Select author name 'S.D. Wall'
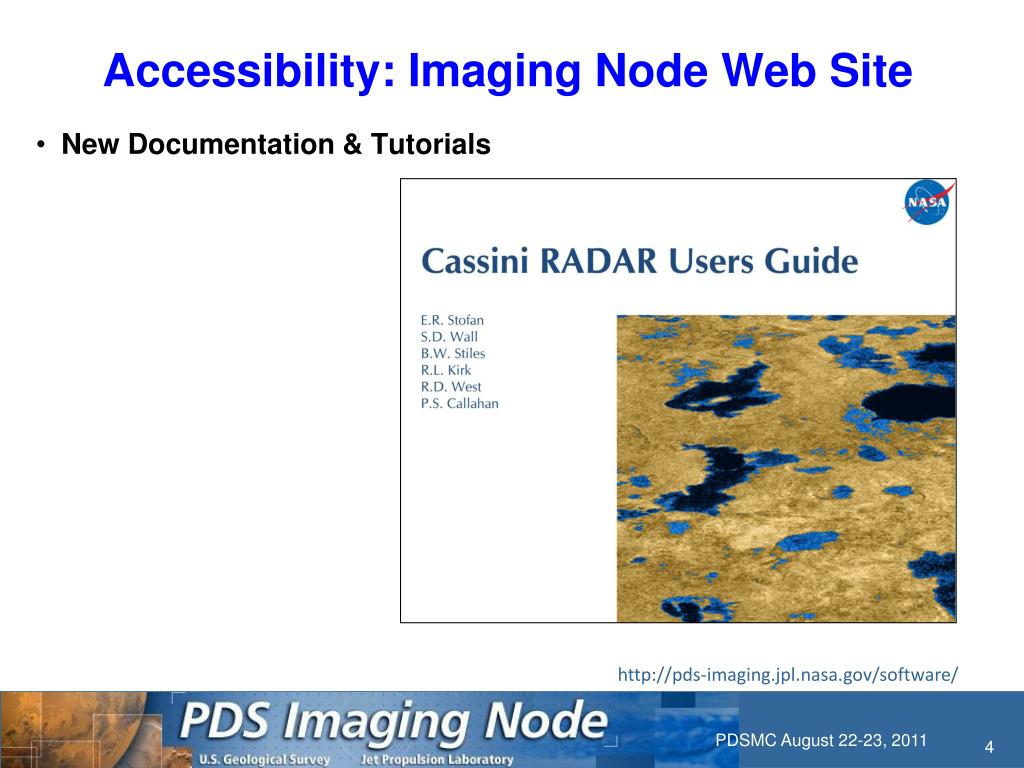Image resolution: width=1024 pixels, height=768 pixels. click(x=449, y=337)
